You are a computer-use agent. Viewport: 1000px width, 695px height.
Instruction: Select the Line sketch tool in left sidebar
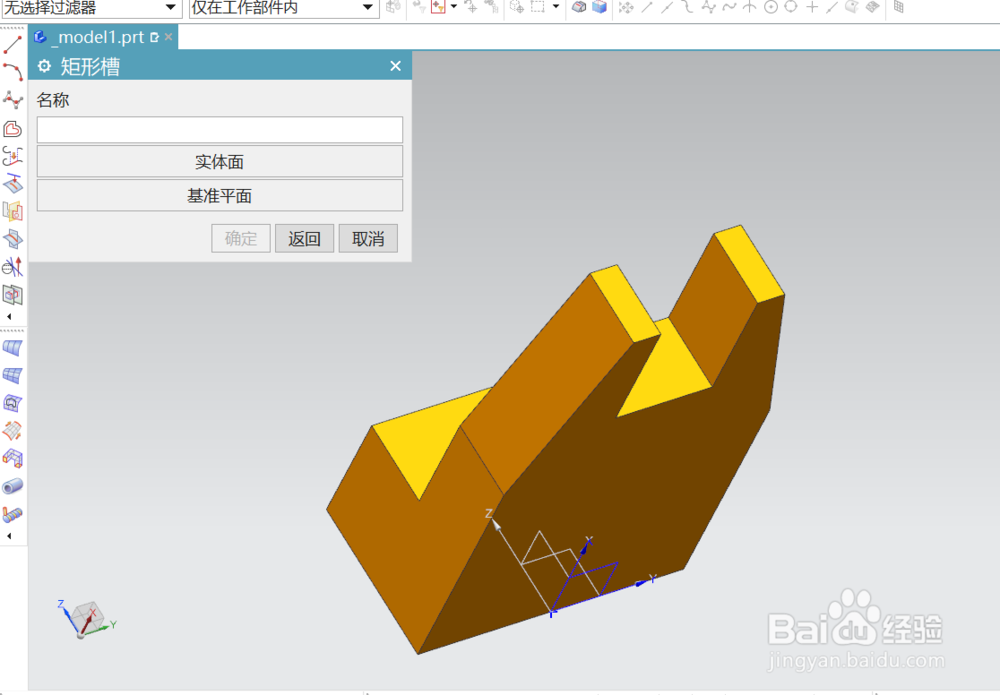click(x=12, y=43)
